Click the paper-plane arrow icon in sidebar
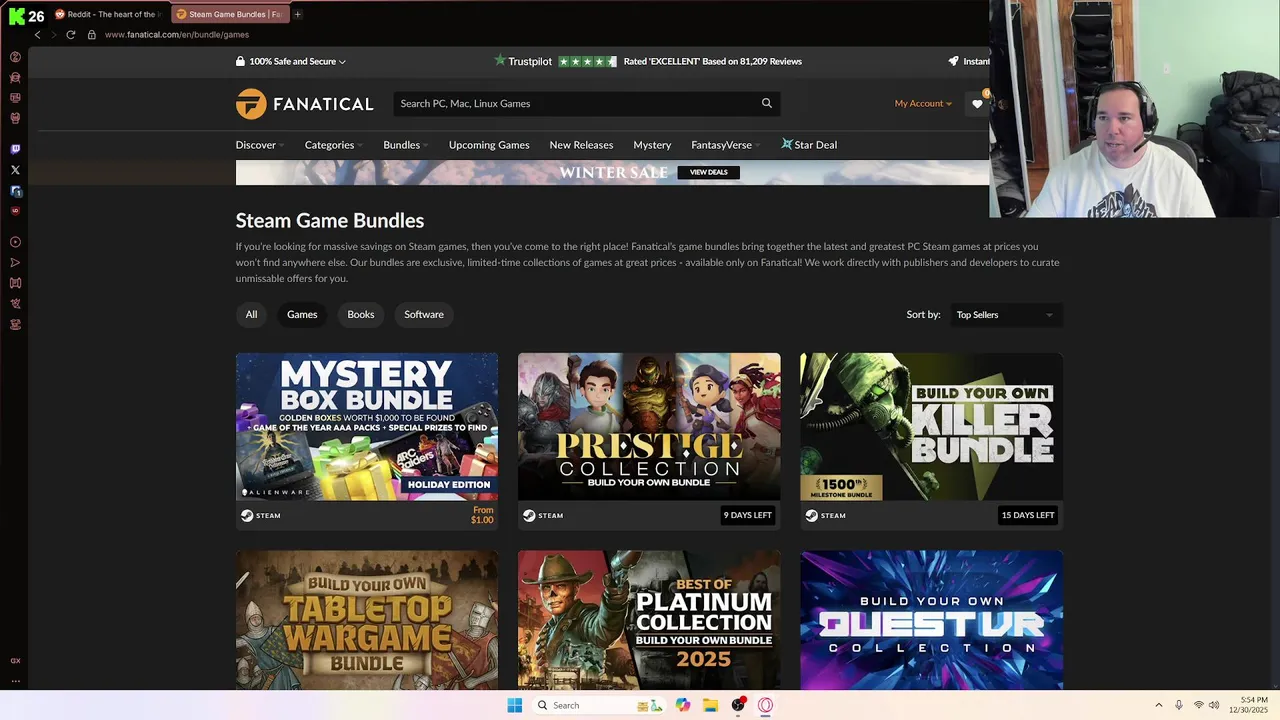1280x720 pixels. coord(15,263)
